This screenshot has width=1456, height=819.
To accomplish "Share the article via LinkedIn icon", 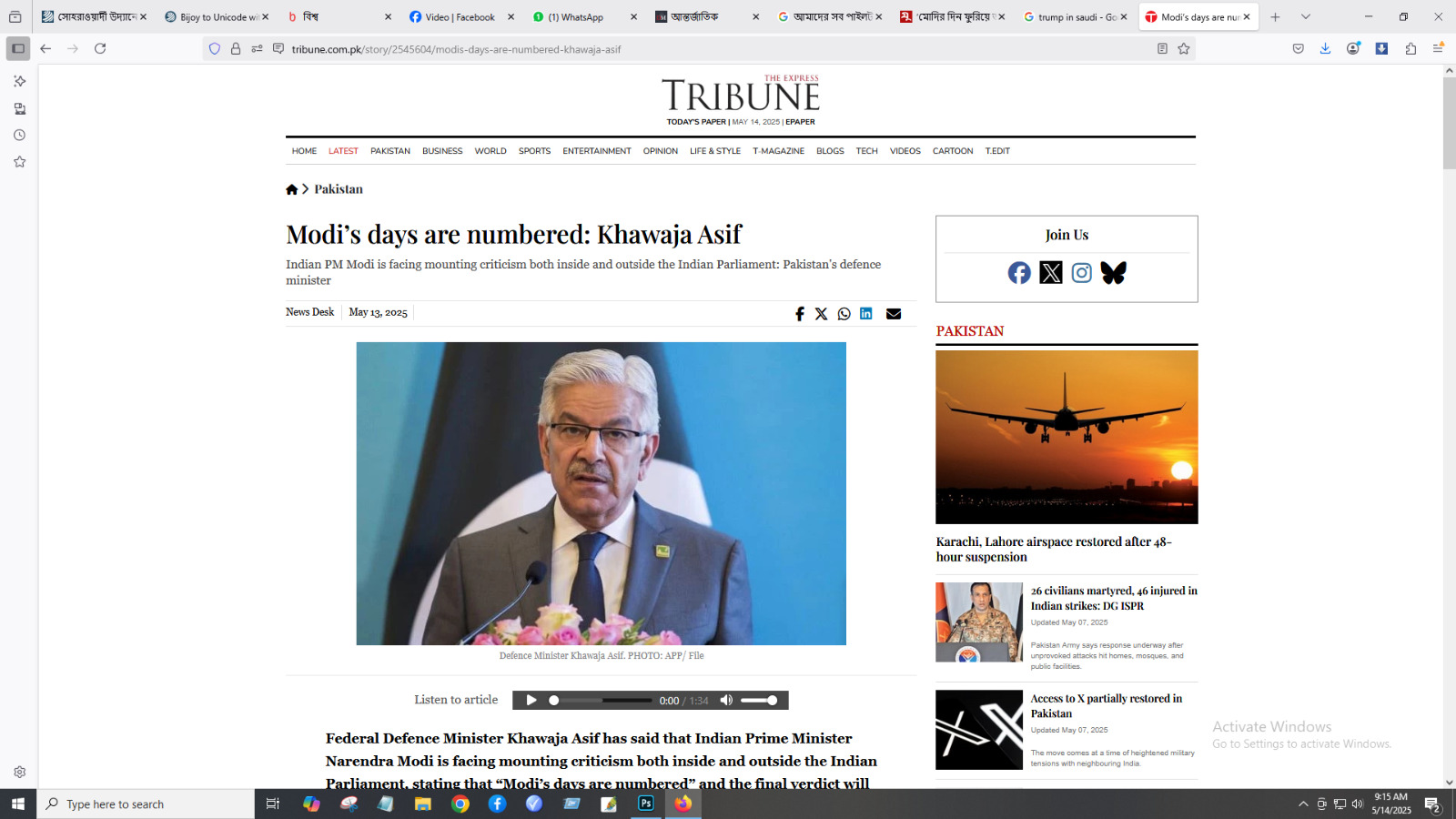I will click(866, 313).
